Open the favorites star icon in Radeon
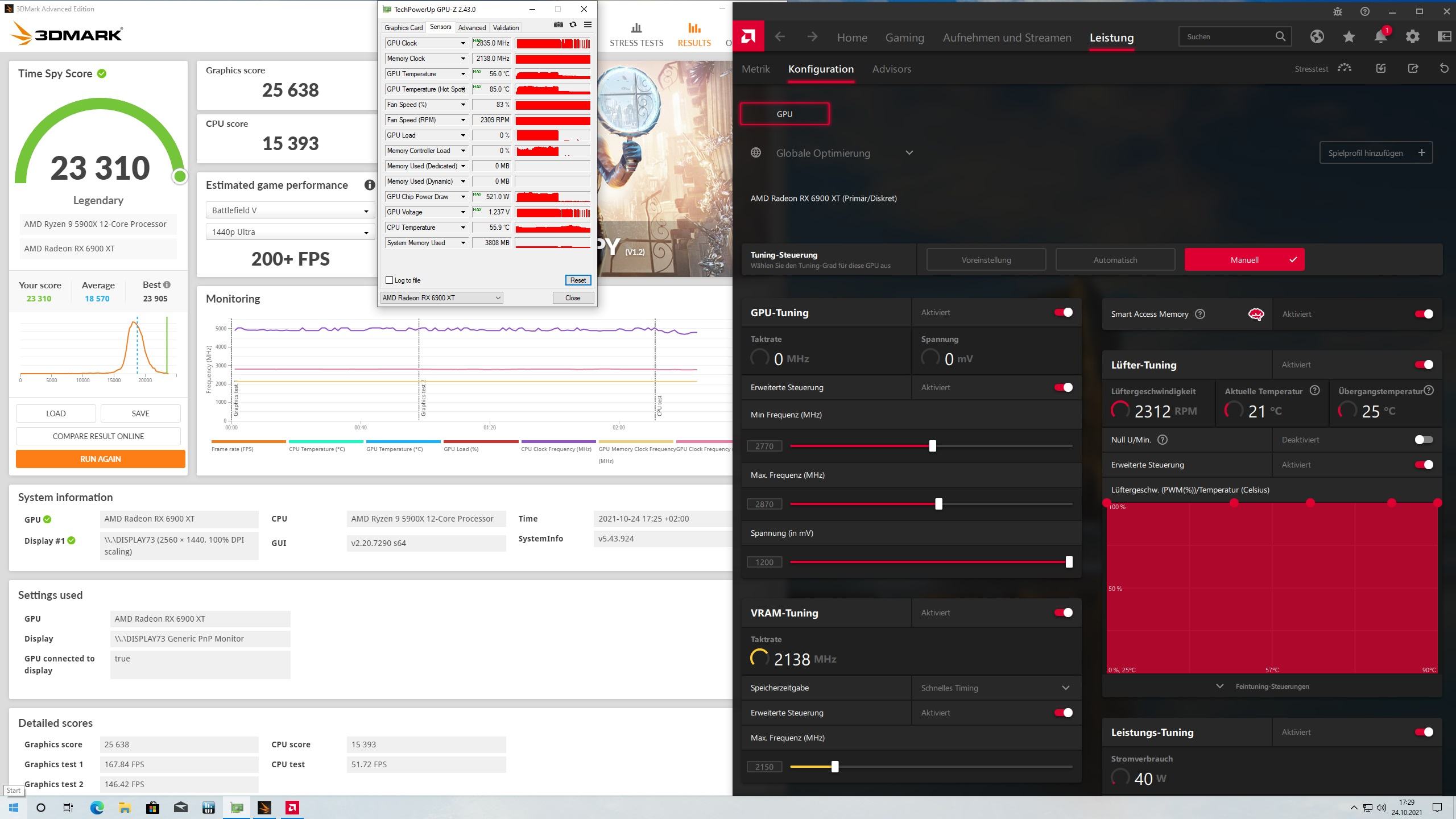1456x819 pixels. coord(1349,37)
